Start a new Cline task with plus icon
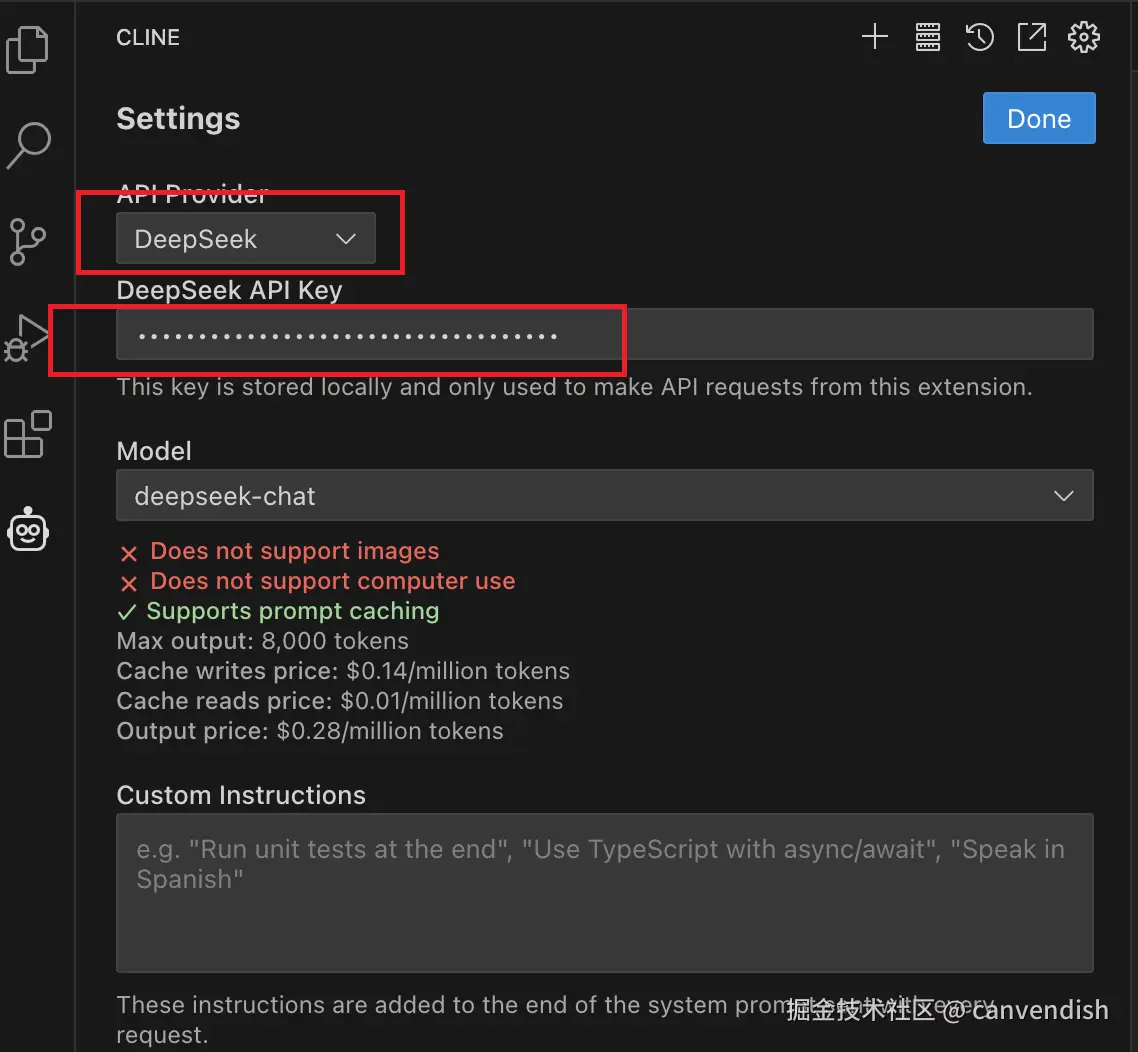The width and height of the screenshot is (1138, 1052). pyautogui.click(x=875, y=36)
